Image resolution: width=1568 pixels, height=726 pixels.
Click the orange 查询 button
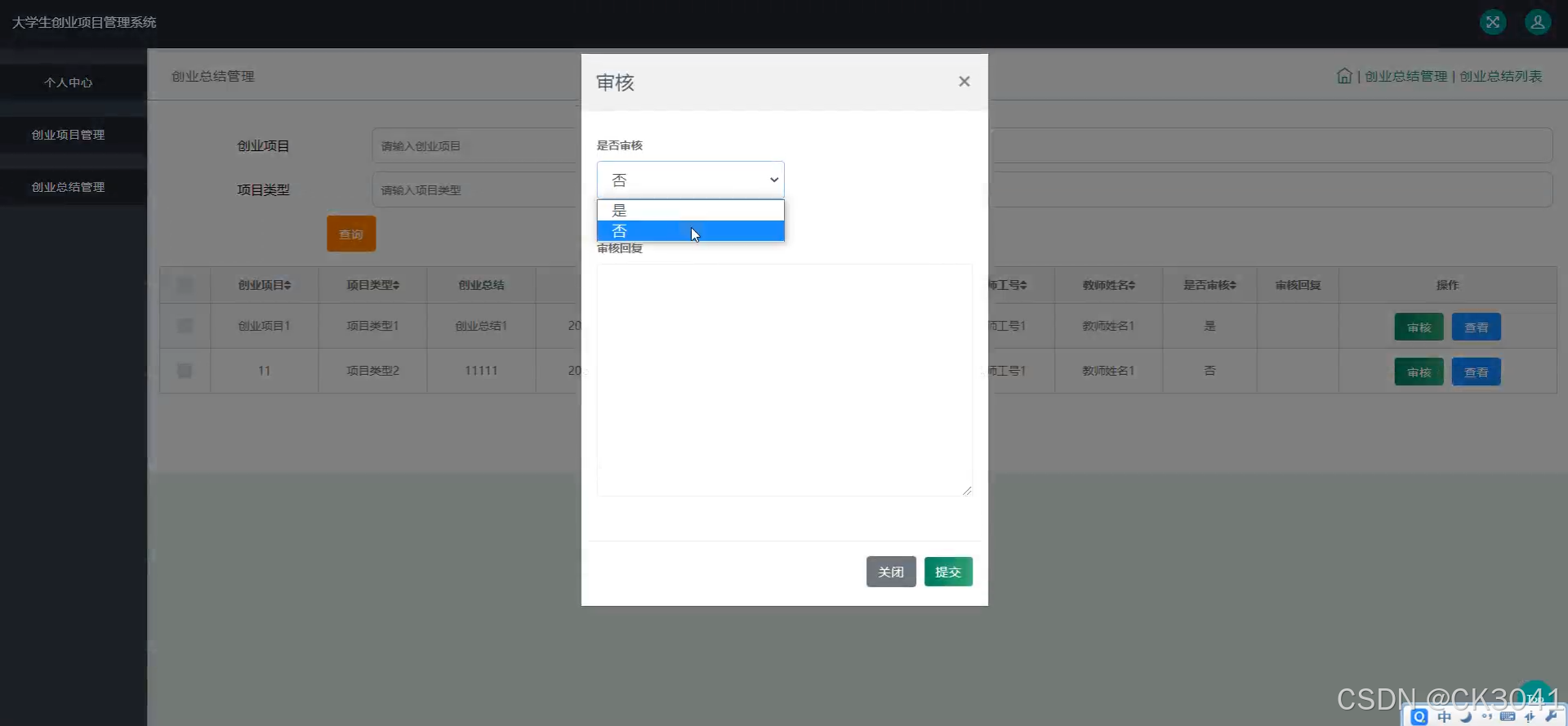tap(351, 234)
